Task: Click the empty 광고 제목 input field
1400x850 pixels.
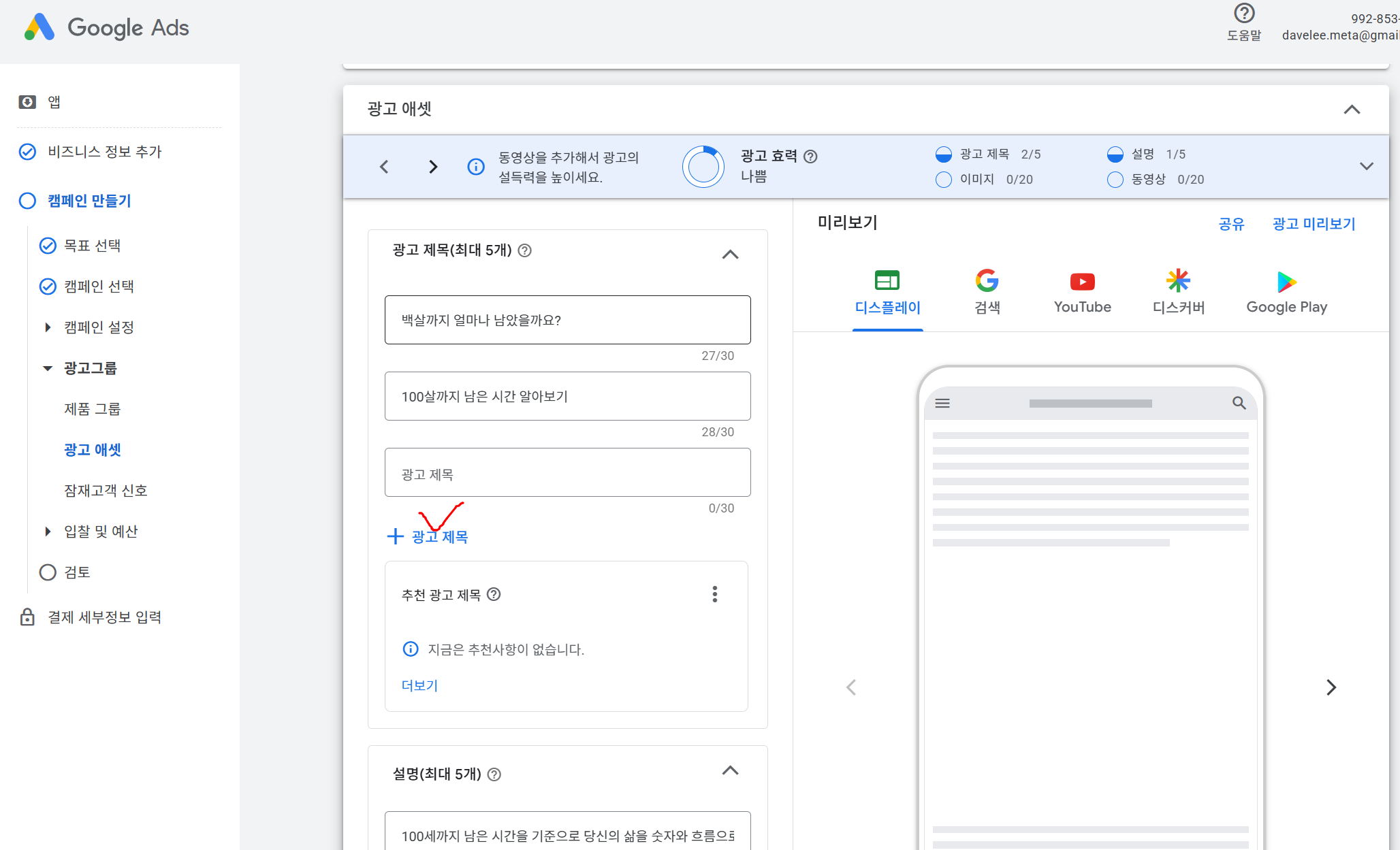Action: point(567,473)
